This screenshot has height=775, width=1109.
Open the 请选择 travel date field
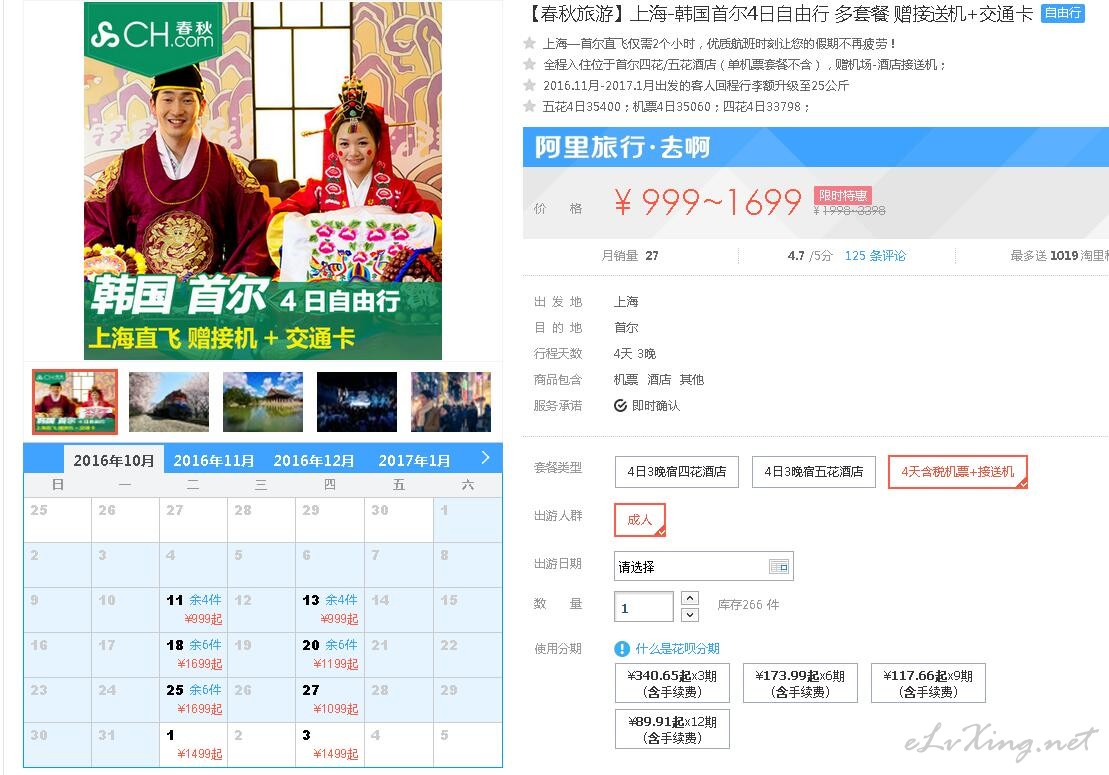coord(704,566)
